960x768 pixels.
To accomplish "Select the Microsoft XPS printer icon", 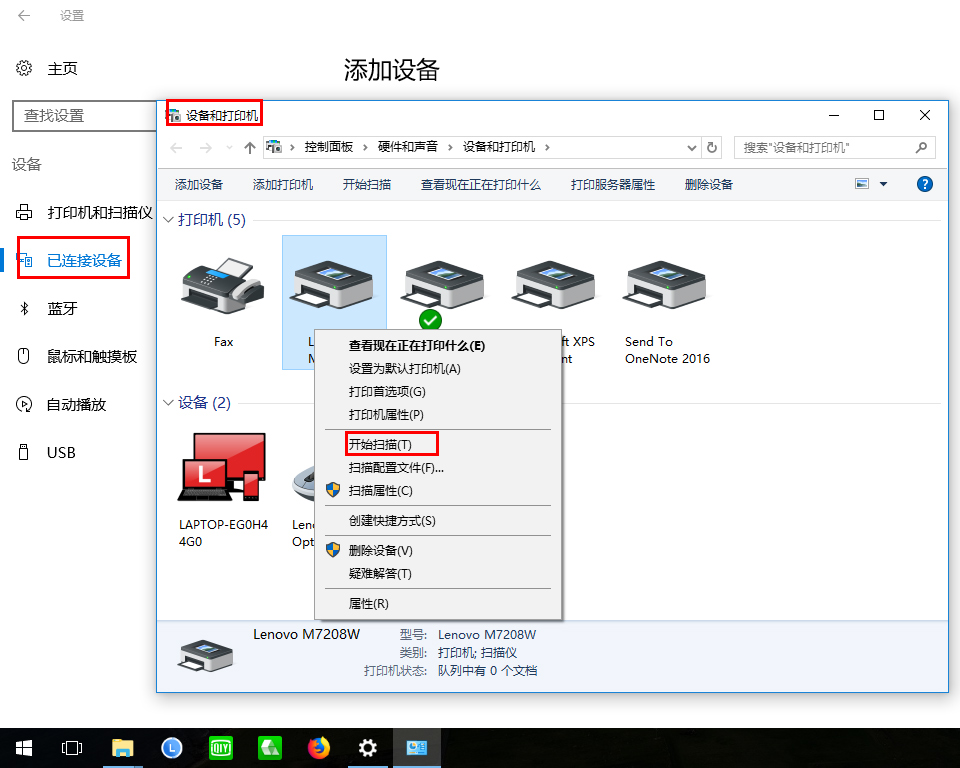I will tap(553, 286).
